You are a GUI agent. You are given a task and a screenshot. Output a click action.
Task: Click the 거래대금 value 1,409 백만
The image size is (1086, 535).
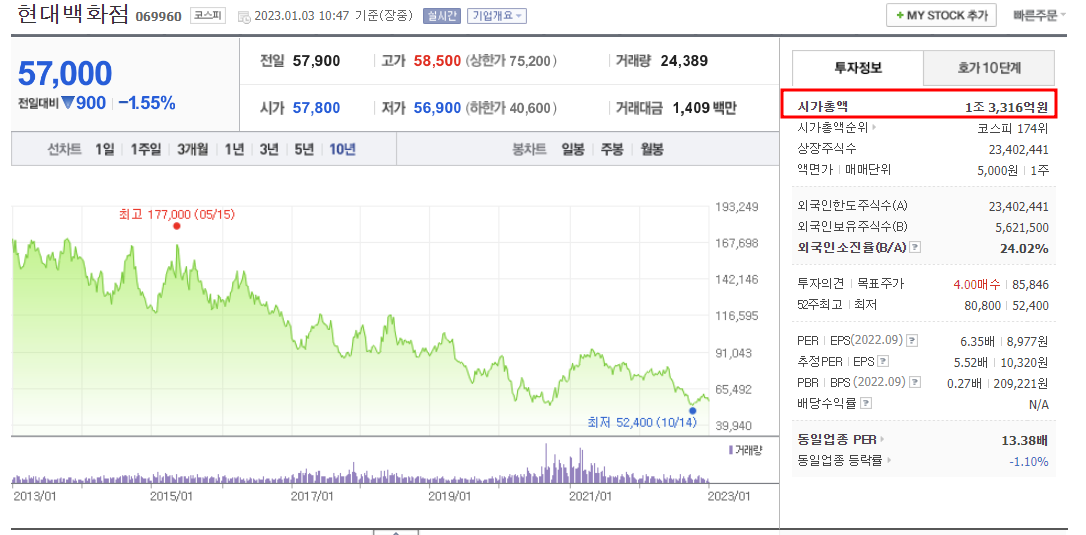coord(704,108)
